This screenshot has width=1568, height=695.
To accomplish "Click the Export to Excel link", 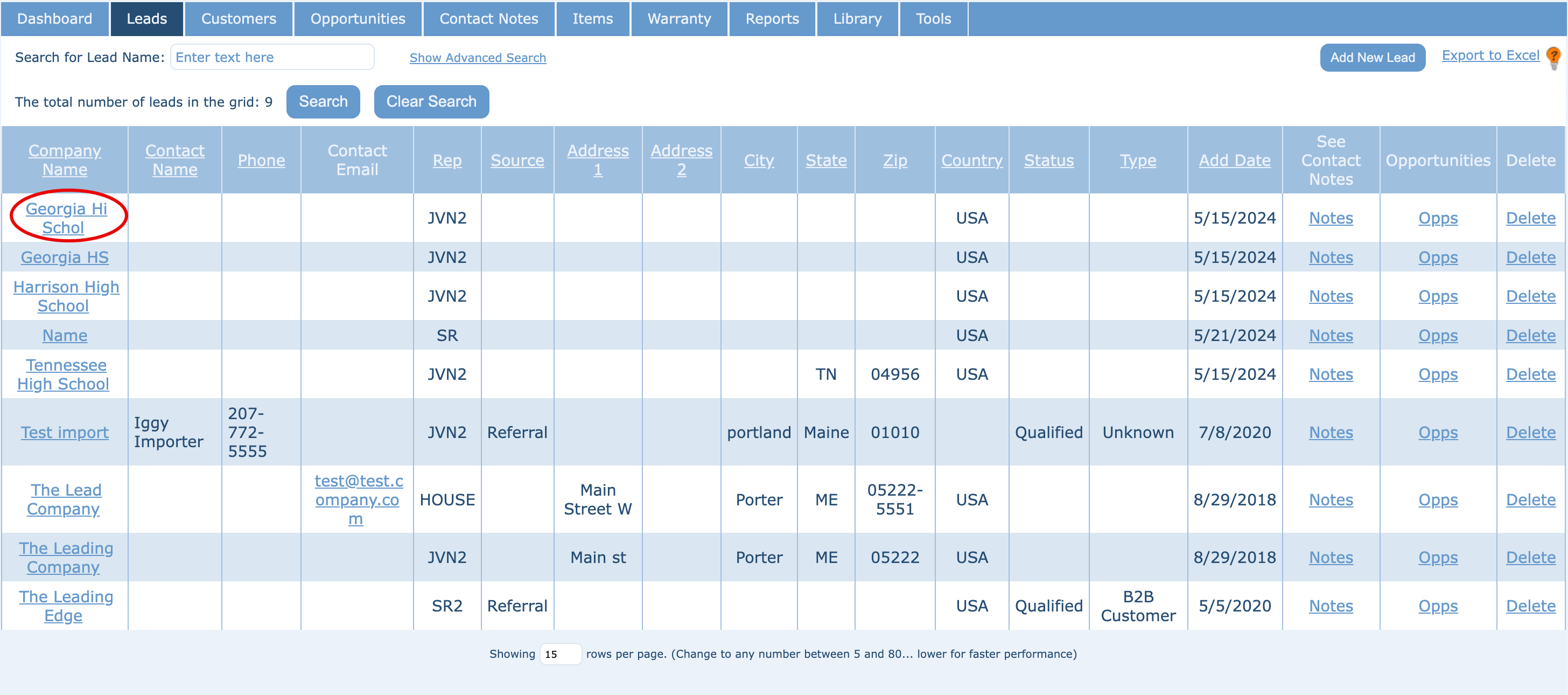I will pos(1489,55).
